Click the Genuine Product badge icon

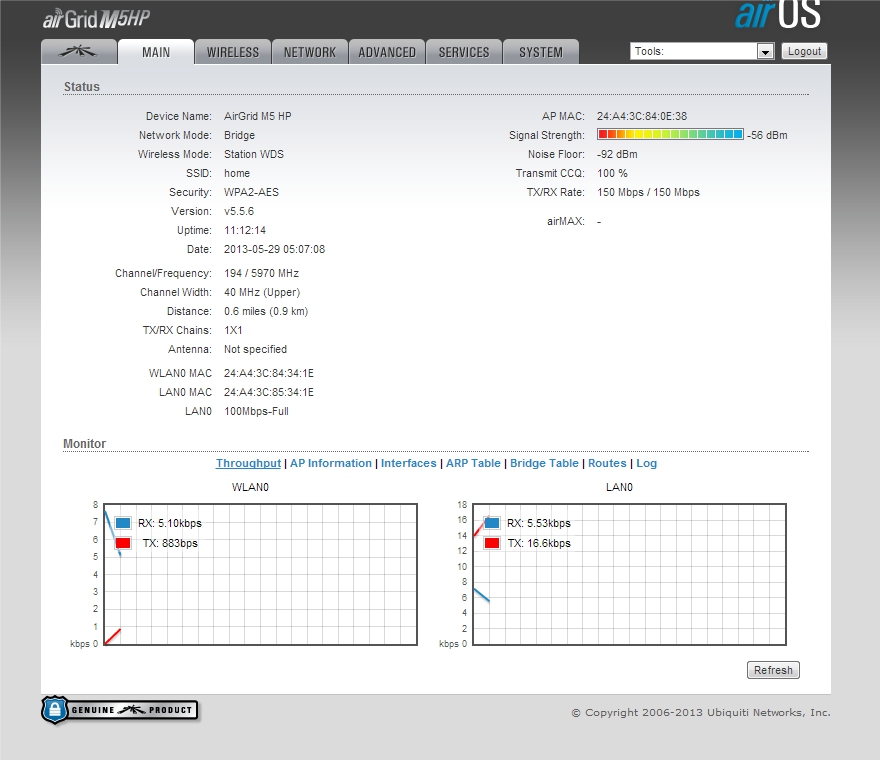(x=120, y=710)
